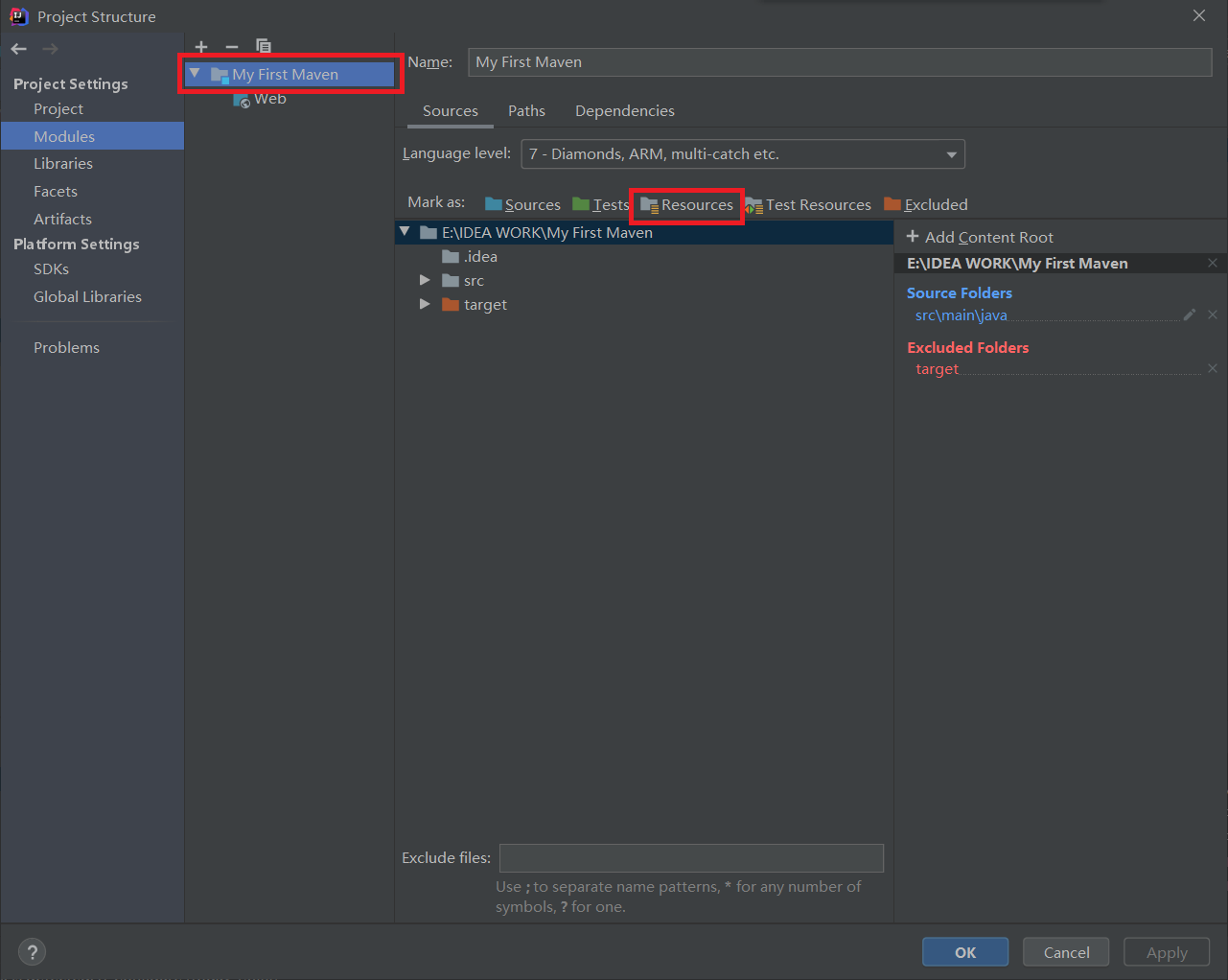This screenshot has height=980, width=1228.
Task: Copy the selected module icon
Action: tap(264, 46)
